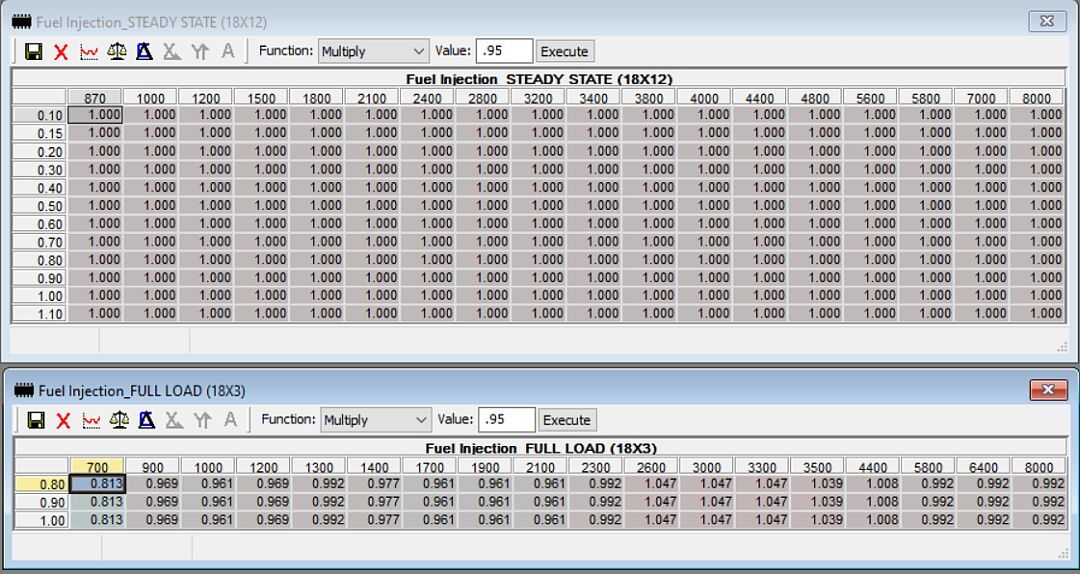Select the 870 column header in STEADY STATE
Image resolution: width=1080 pixels, height=574 pixels.
coord(95,98)
